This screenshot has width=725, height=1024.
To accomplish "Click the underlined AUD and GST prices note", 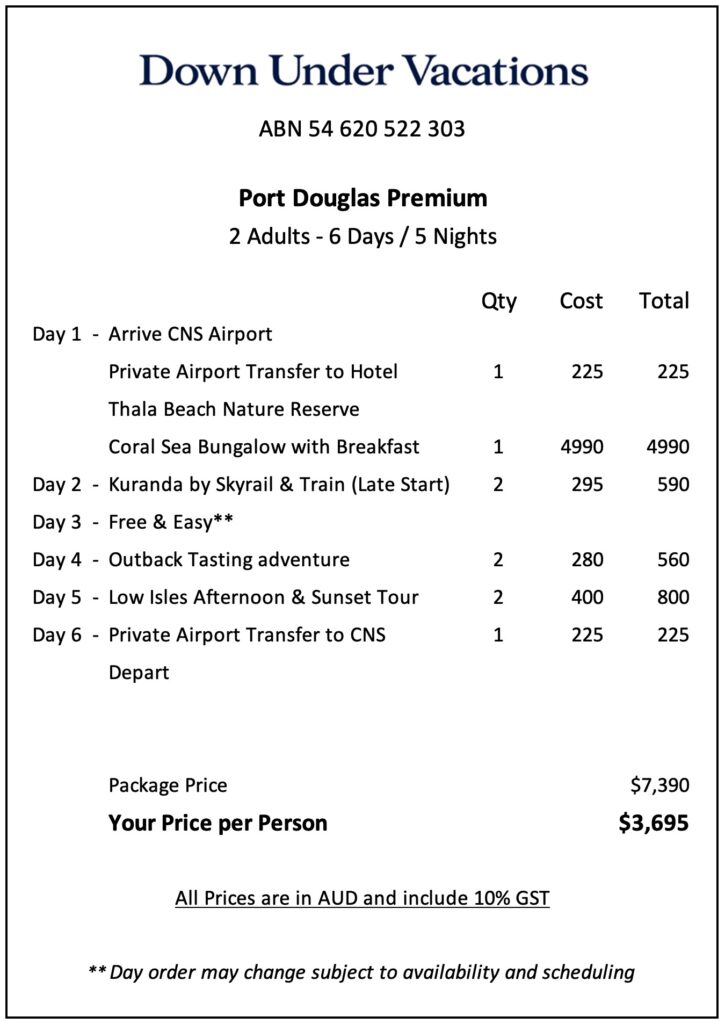I will [x=362, y=898].
